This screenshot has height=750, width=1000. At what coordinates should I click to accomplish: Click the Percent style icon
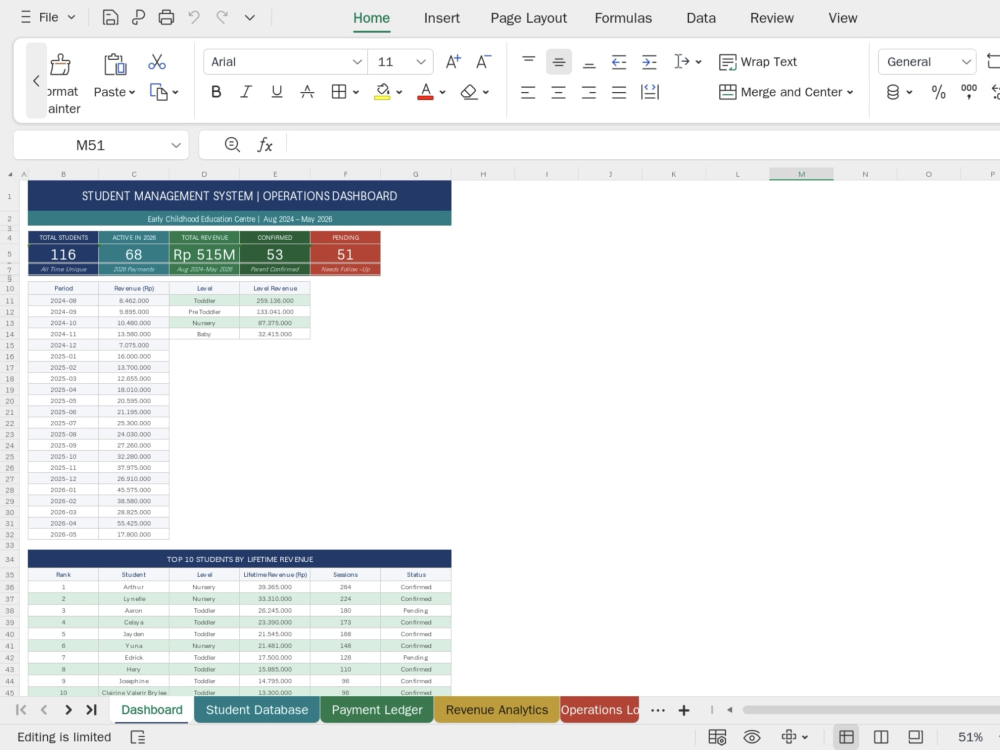(x=938, y=92)
